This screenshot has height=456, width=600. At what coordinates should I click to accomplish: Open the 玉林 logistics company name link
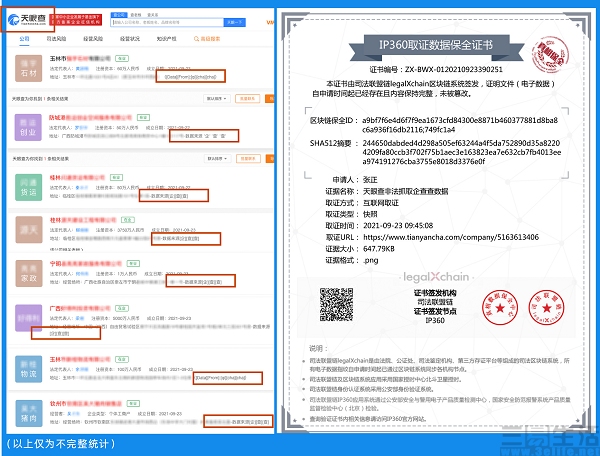pyautogui.click(x=80, y=359)
